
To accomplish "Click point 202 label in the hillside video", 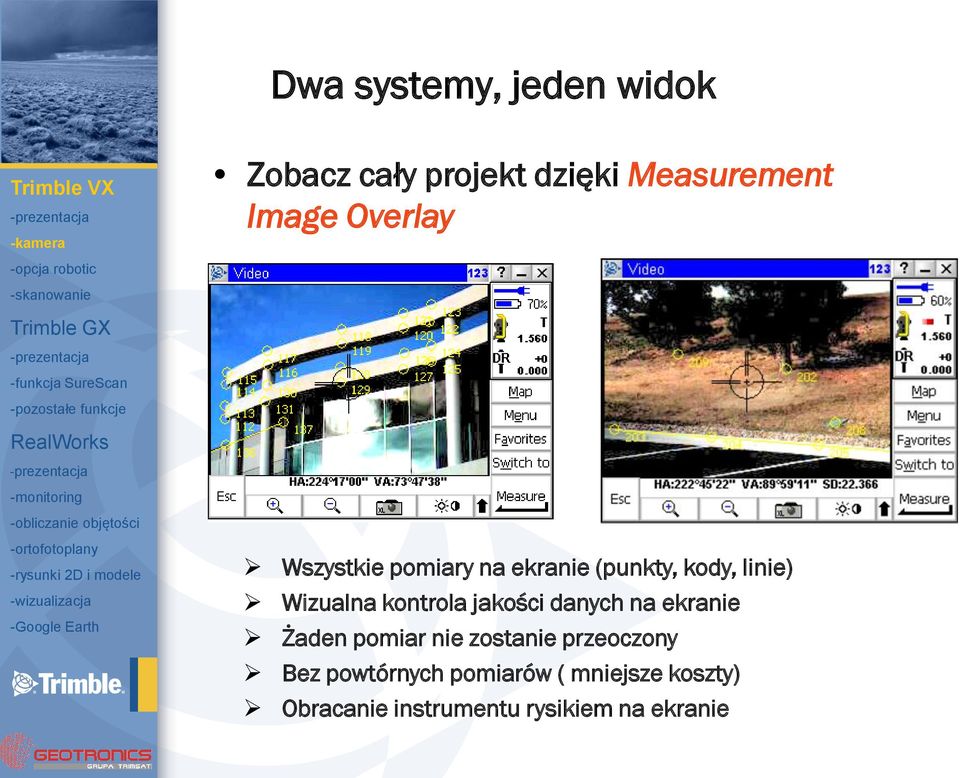I will point(806,377).
